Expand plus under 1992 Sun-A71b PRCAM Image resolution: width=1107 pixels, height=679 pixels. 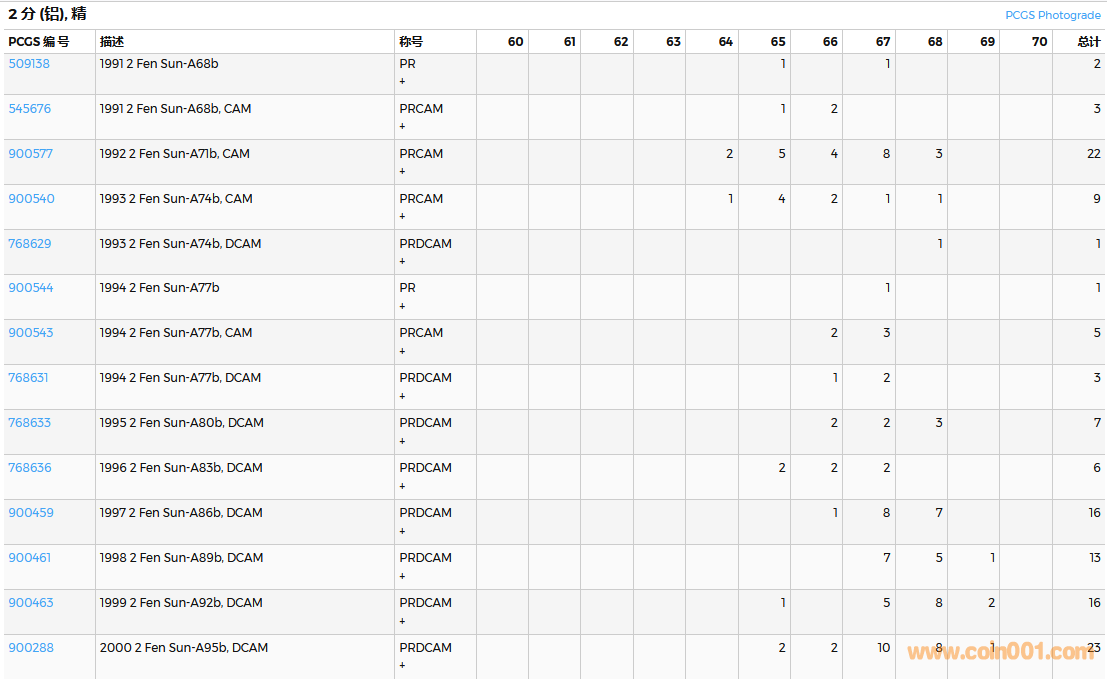point(403,172)
